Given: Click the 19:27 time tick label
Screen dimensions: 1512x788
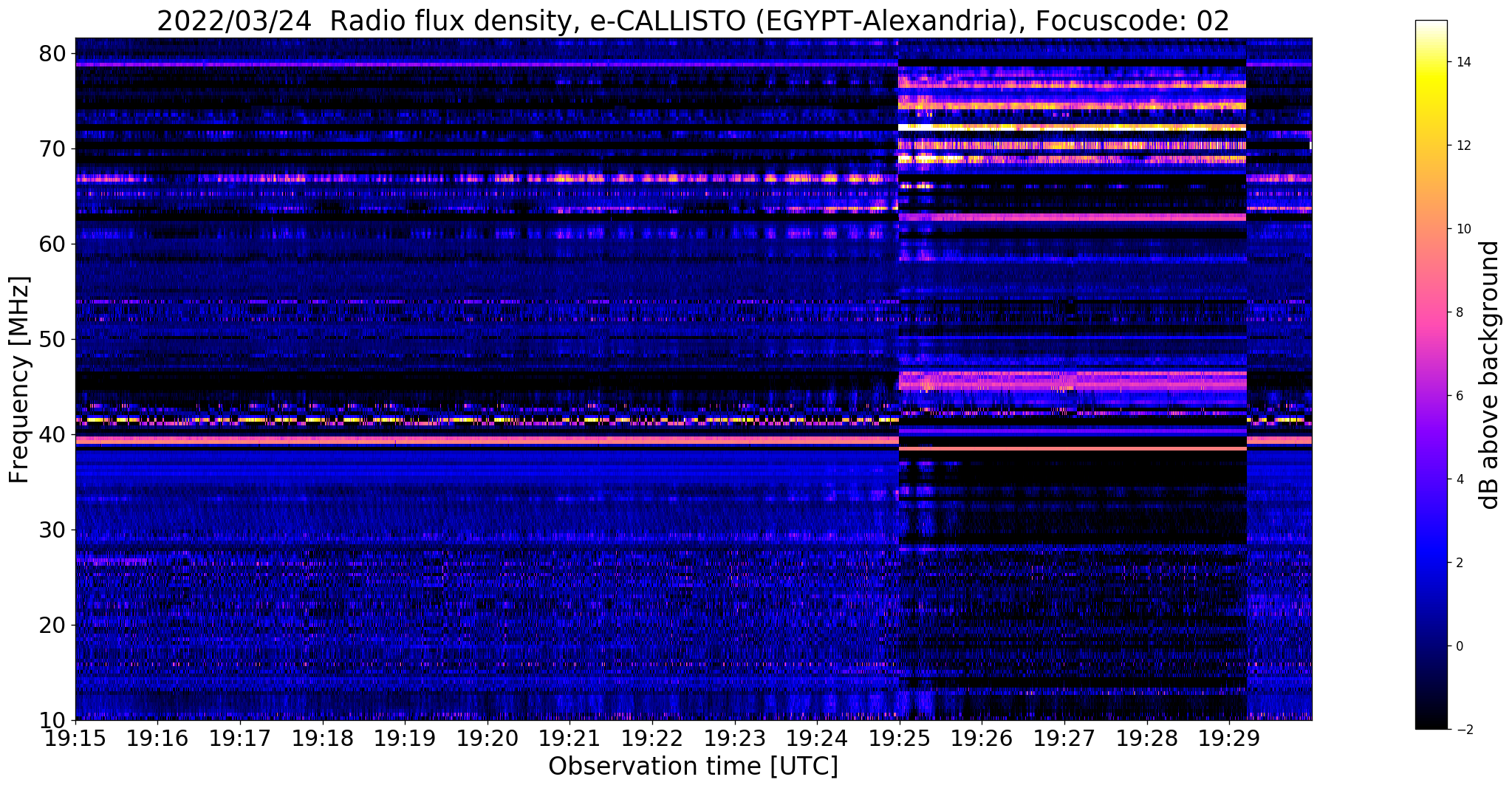Looking at the screenshot, I should point(1064,738).
